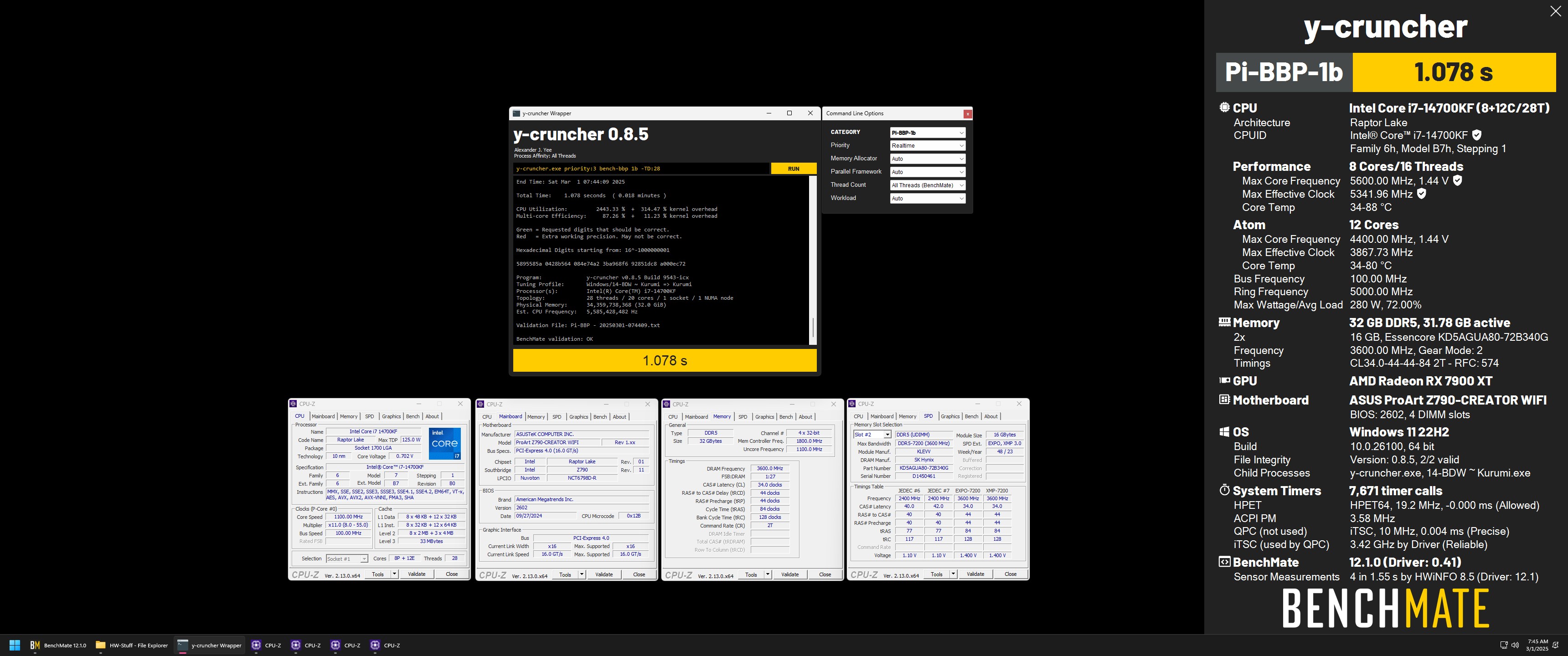1568x656 pixels.
Task: Click Tools button in CPU-Z SPD window
Action: pos(936,574)
